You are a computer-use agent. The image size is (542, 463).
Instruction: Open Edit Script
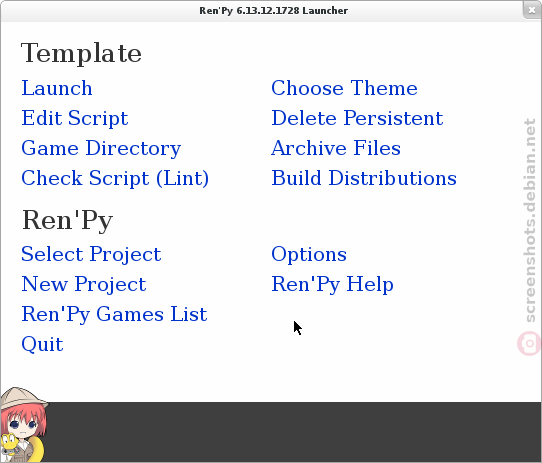coord(75,119)
